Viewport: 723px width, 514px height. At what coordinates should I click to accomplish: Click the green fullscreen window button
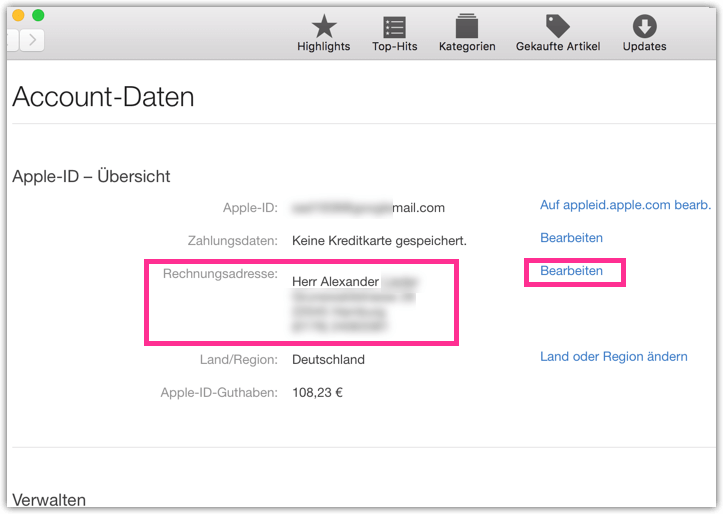point(38,15)
